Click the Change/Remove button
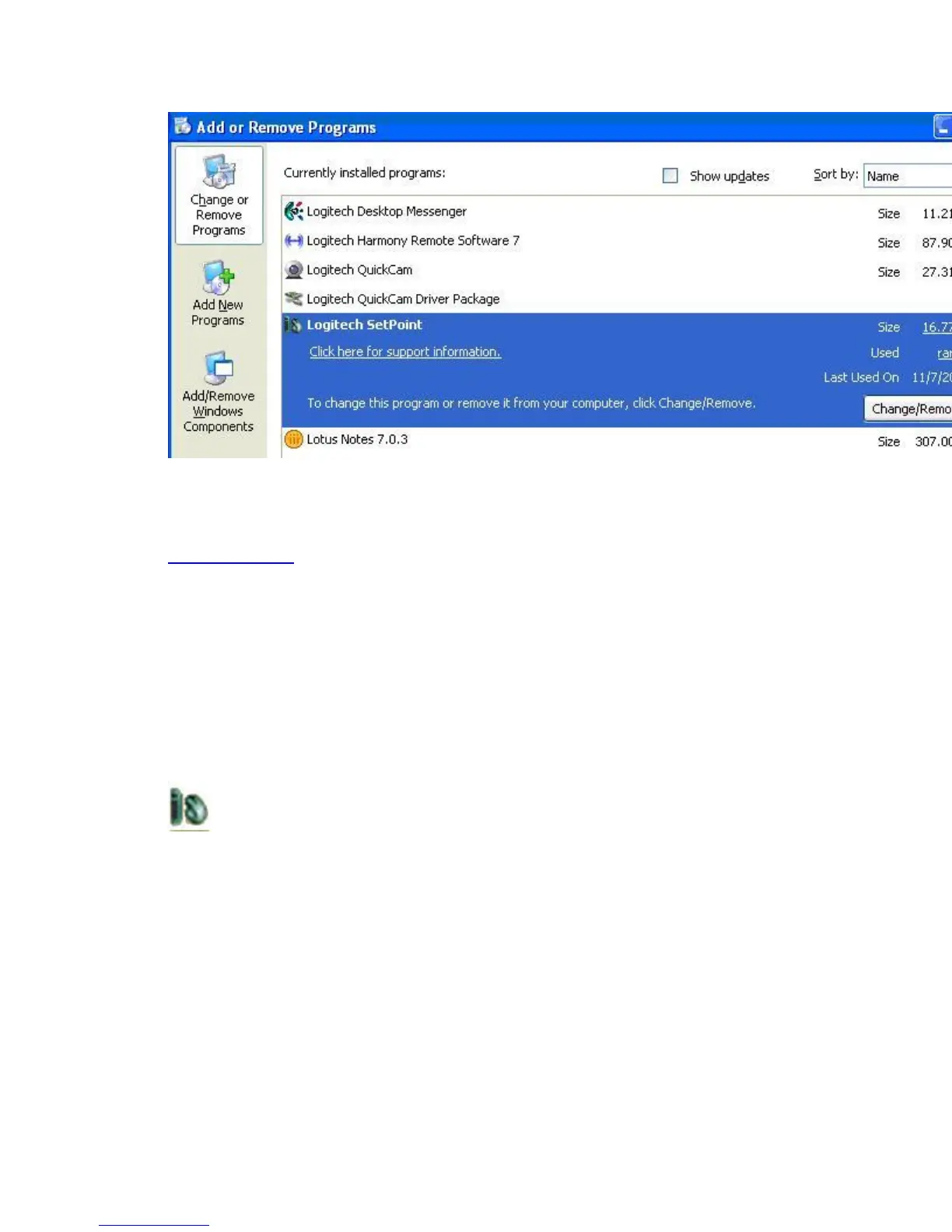 click(908, 408)
